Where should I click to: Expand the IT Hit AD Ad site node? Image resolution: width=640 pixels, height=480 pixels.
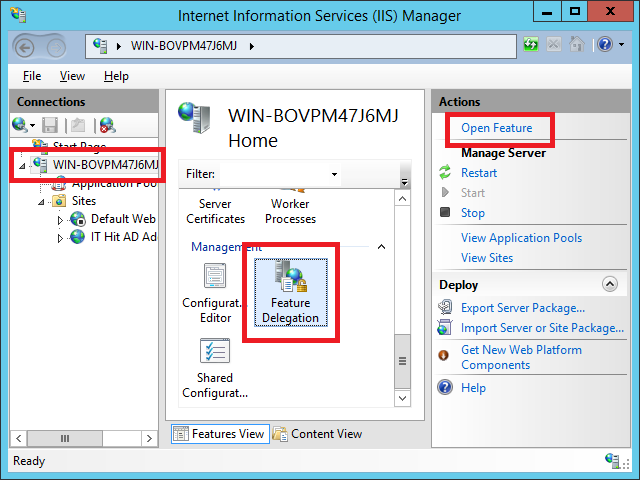pyautogui.click(x=60, y=238)
